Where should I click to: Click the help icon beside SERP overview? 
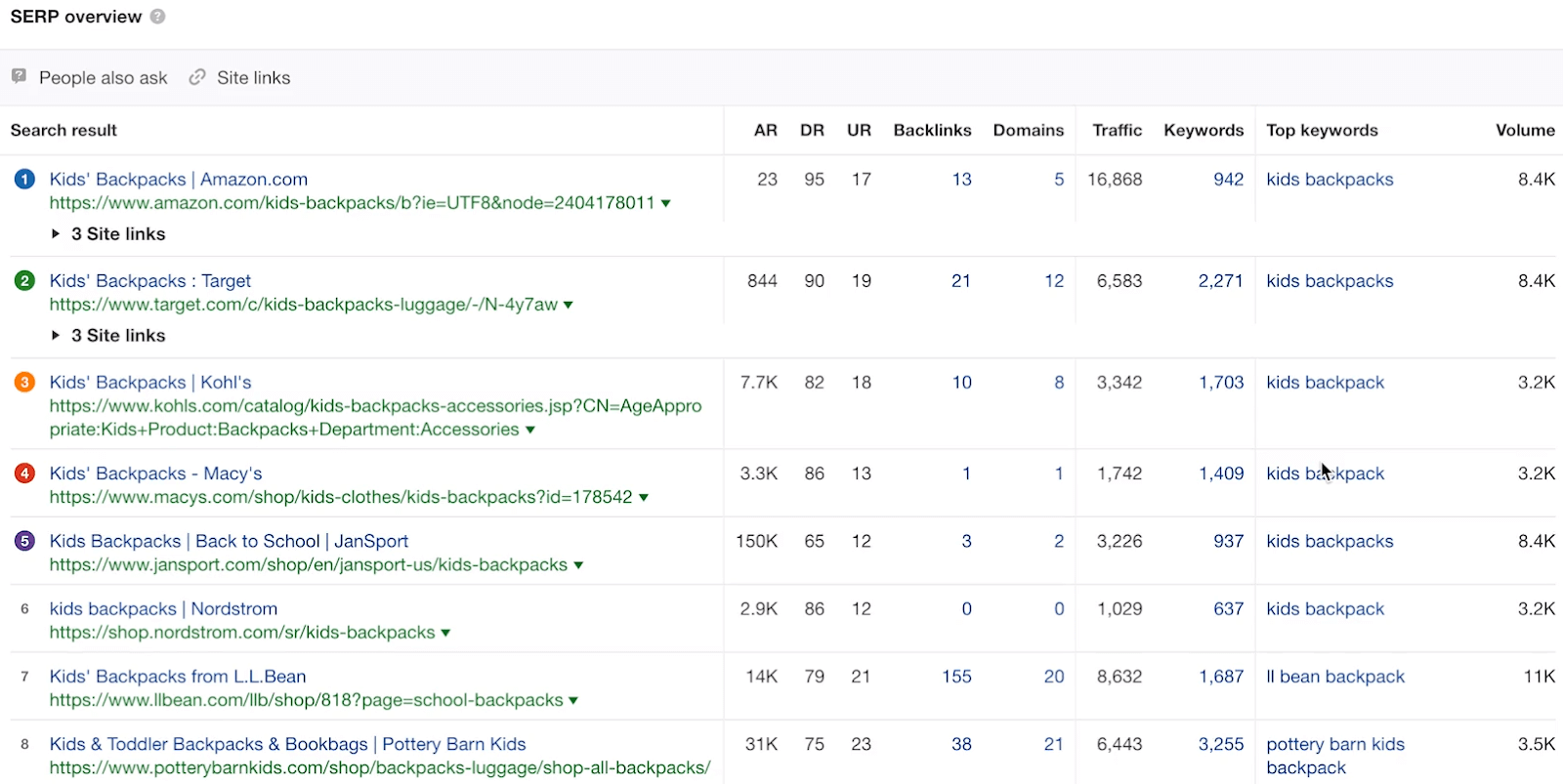158,17
